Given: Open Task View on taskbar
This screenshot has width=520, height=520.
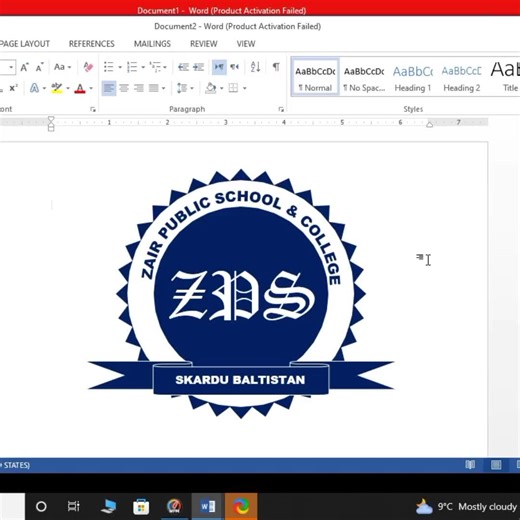Looking at the screenshot, I should 73,507.
